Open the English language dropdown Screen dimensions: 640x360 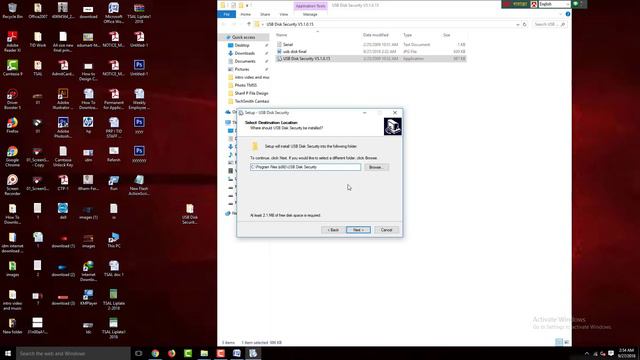point(554,4)
